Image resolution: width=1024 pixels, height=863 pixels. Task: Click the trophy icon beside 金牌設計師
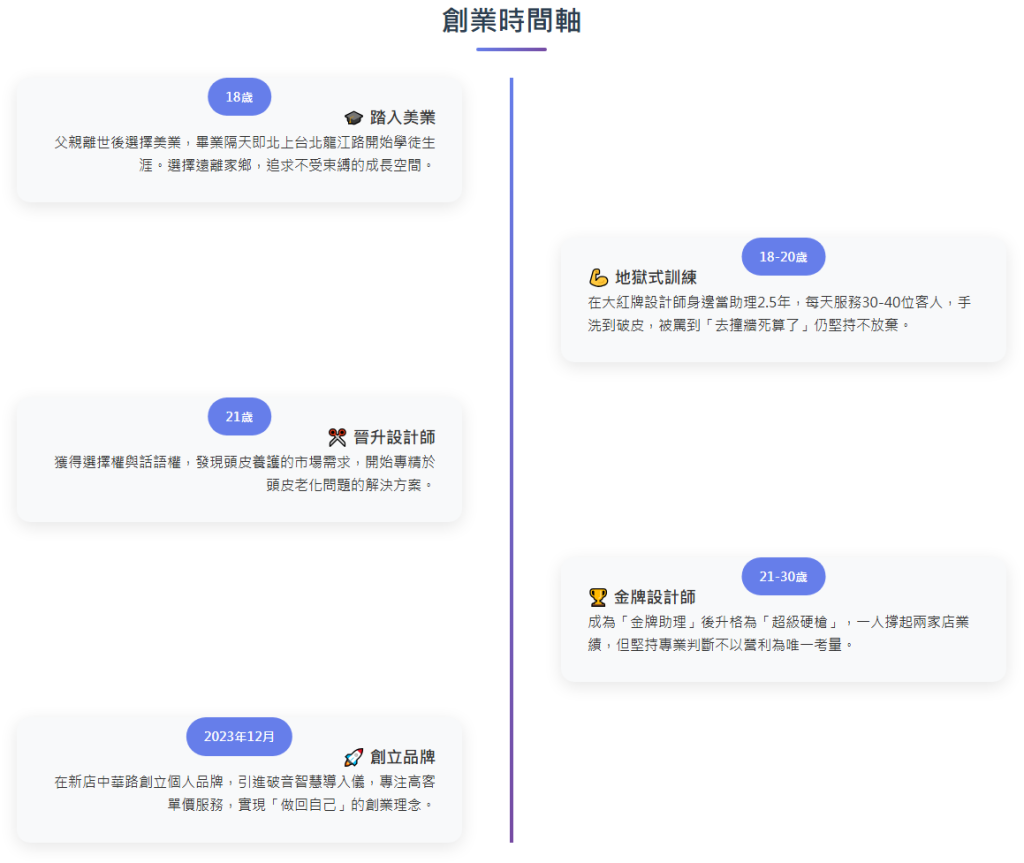pyautogui.click(x=598, y=597)
